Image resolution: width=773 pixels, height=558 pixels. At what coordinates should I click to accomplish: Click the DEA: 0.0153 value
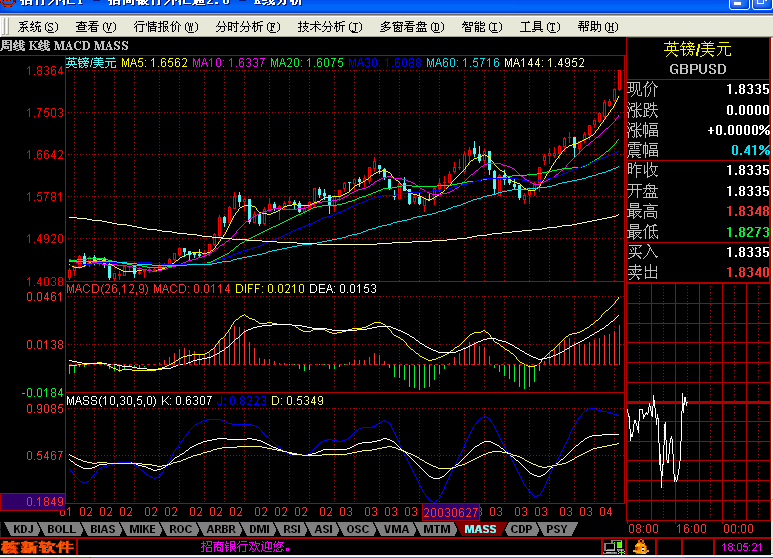(x=343, y=289)
